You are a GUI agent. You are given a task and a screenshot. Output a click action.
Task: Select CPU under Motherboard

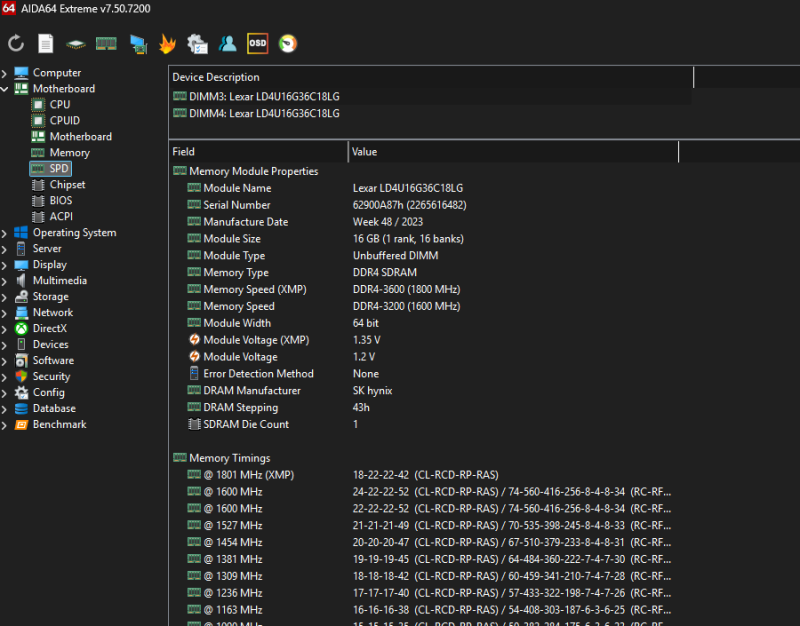pos(60,105)
